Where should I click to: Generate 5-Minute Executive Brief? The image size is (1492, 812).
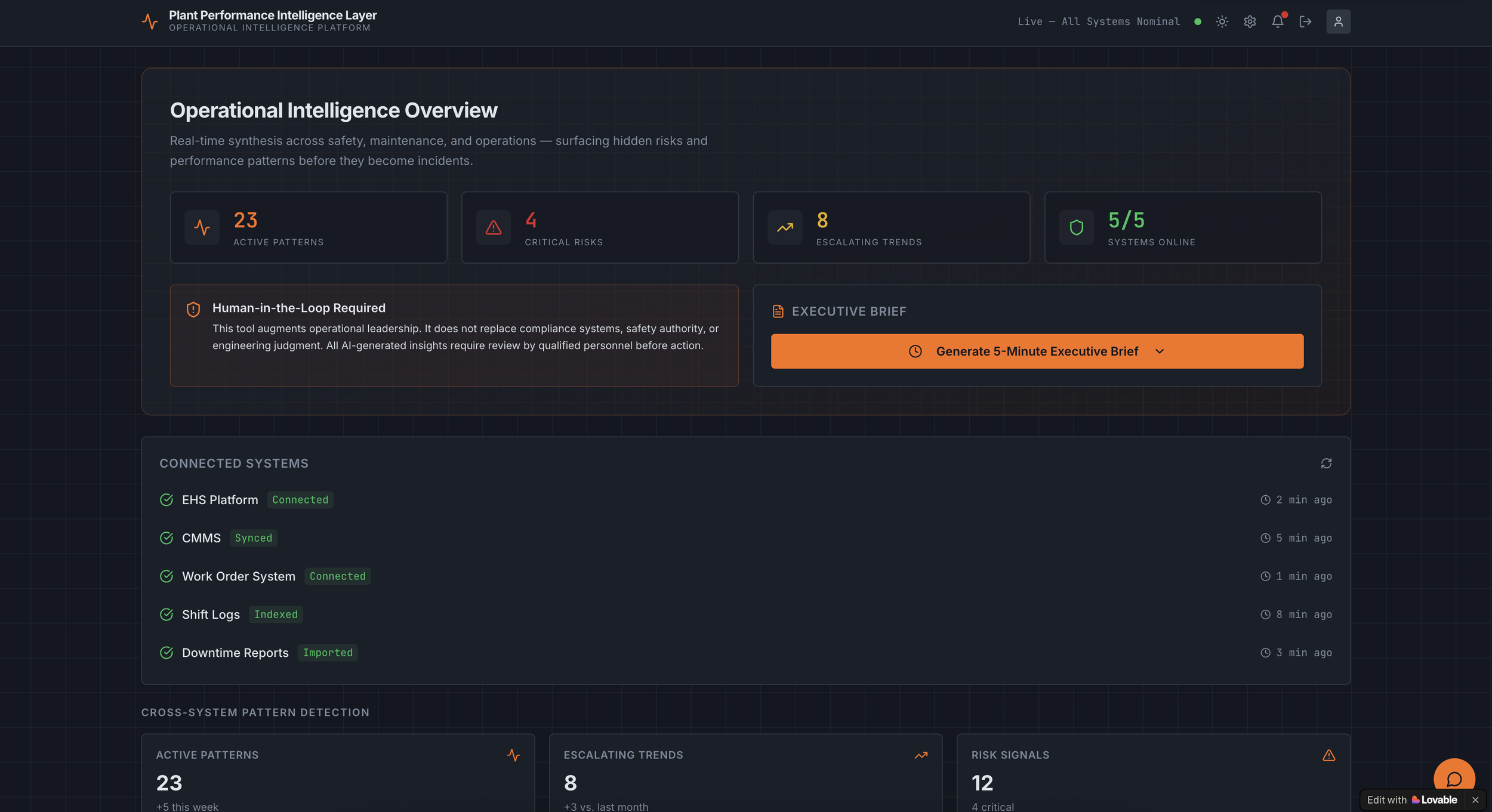pos(1036,351)
